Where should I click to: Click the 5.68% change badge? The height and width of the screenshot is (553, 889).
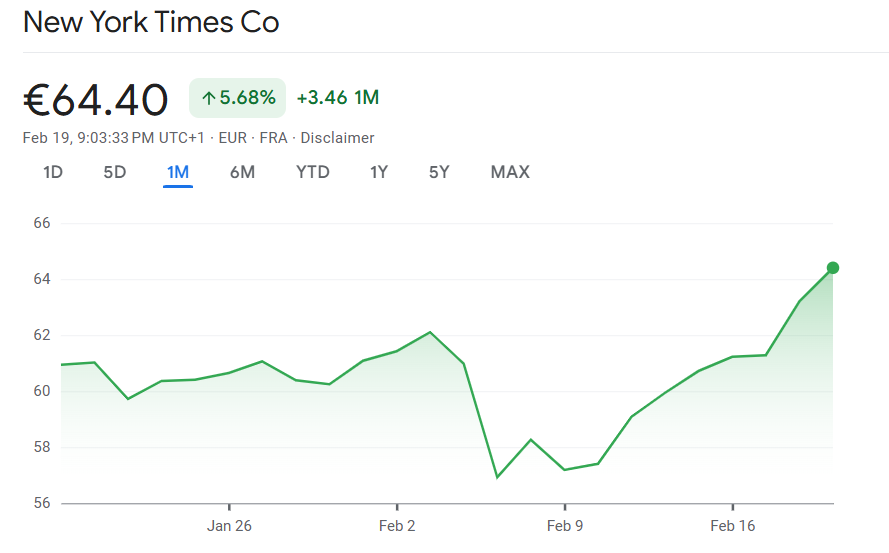click(238, 98)
